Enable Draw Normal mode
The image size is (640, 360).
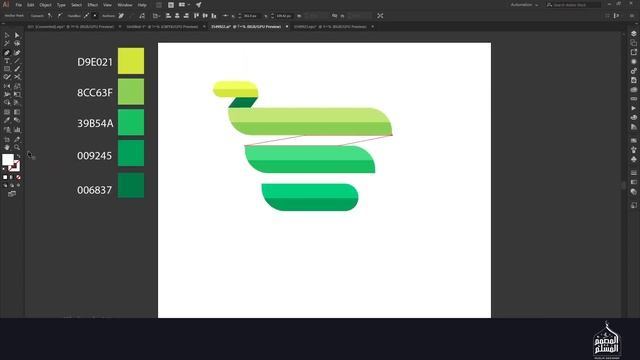point(5,185)
